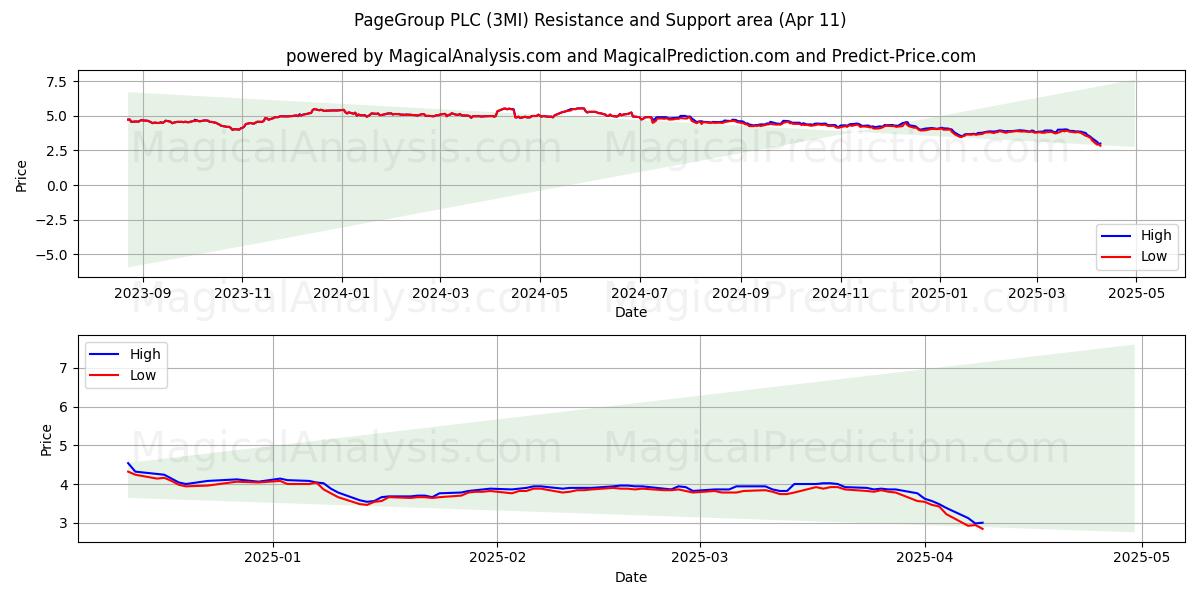
Task: Click the '2024-01' tick label on the top chart
Action: 342,293
